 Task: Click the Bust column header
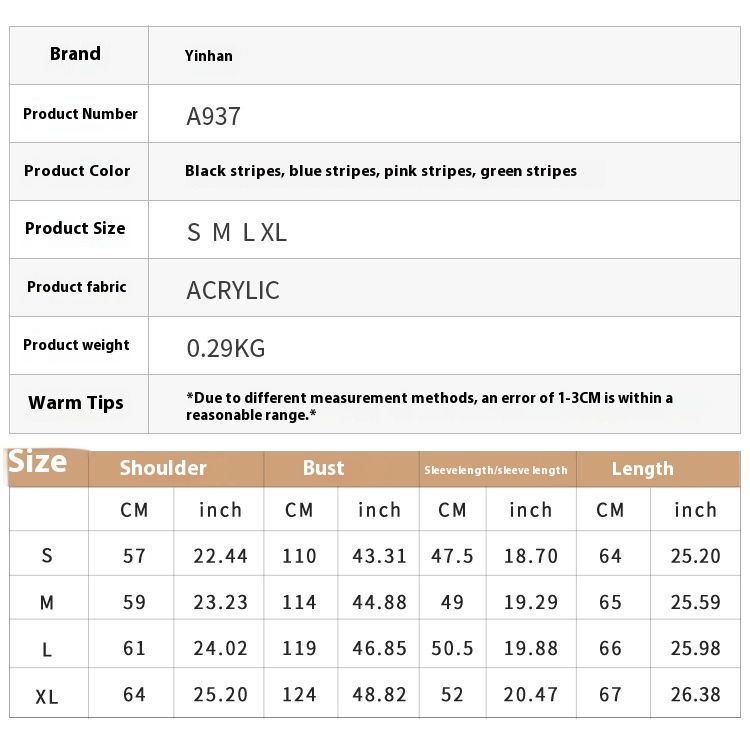tap(323, 468)
